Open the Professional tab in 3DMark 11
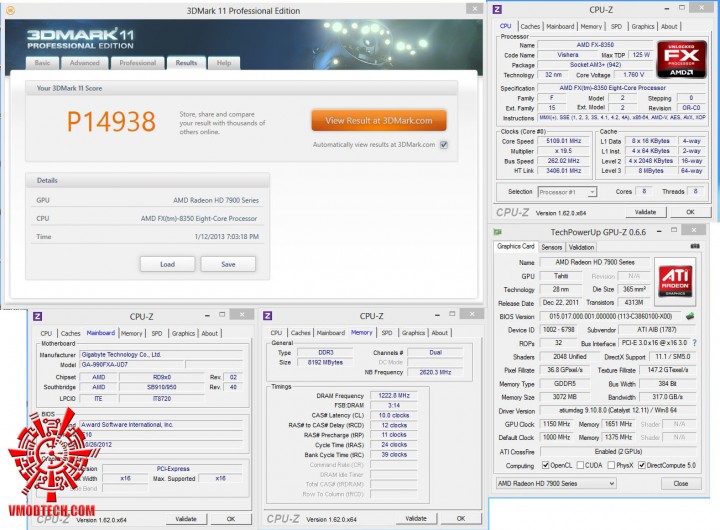This screenshot has width=720, height=530. point(137,63)
